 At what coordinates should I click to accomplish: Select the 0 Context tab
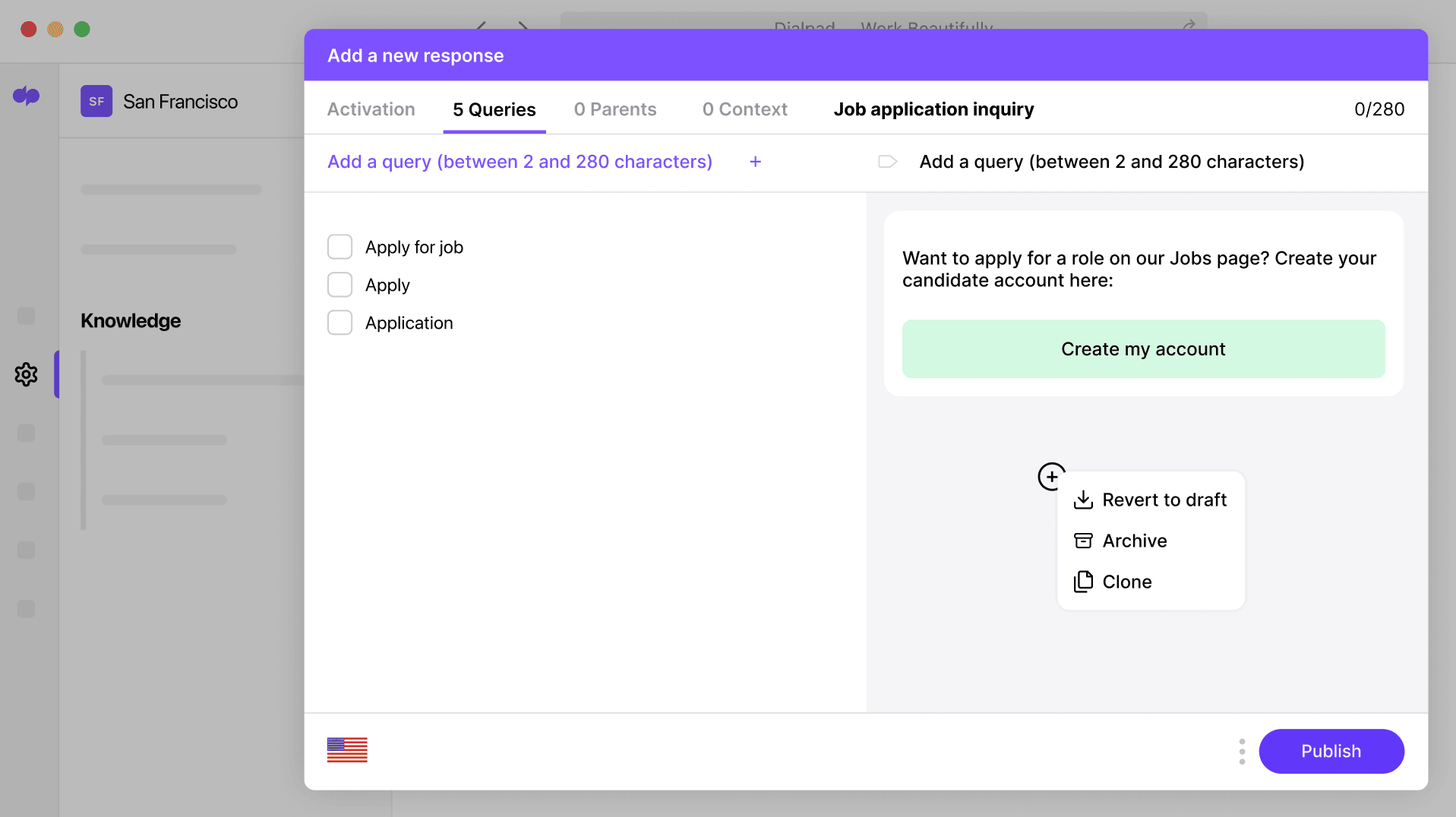click(744, 109)
